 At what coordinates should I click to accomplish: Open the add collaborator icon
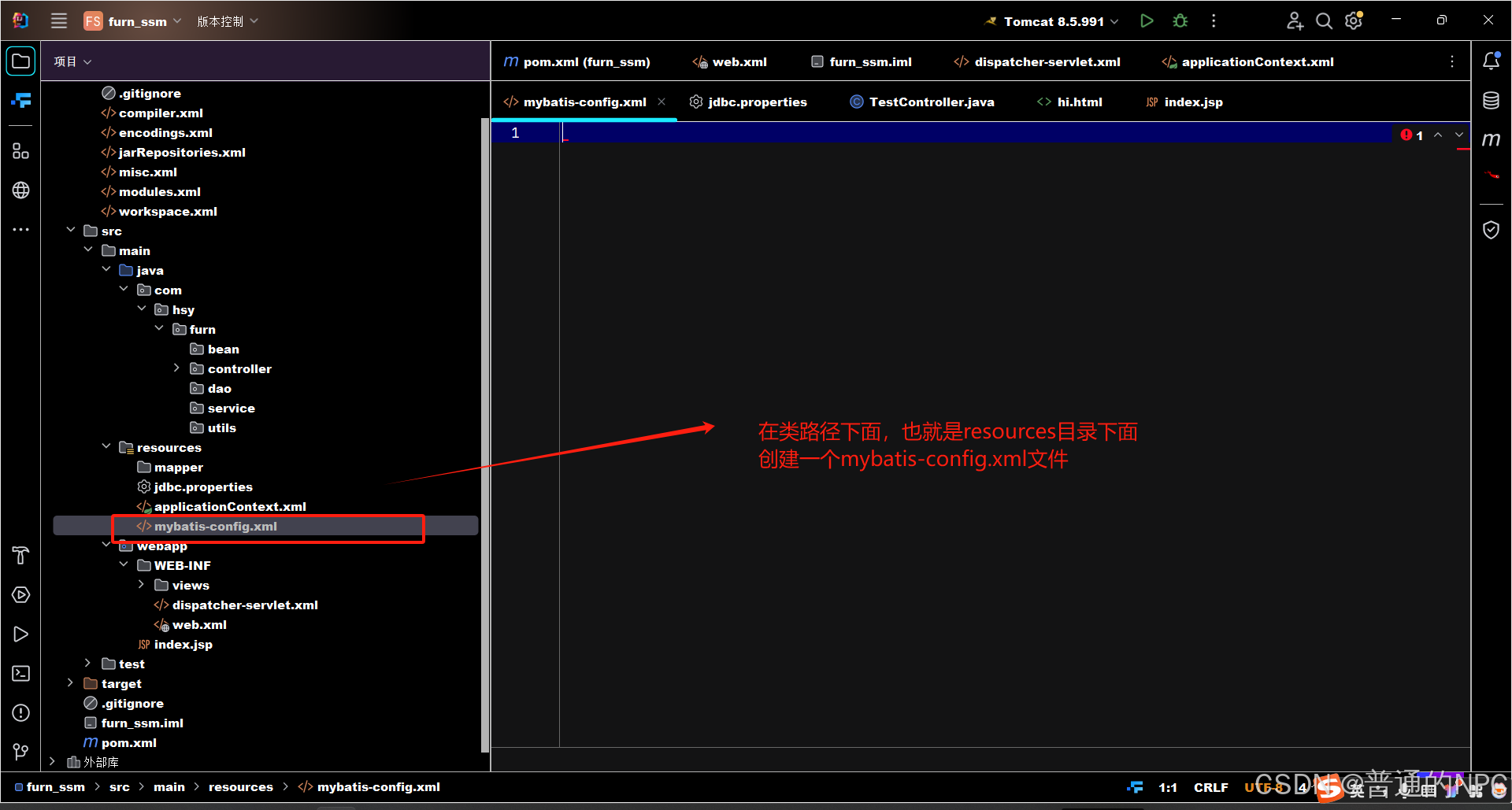pos(1295,21)
